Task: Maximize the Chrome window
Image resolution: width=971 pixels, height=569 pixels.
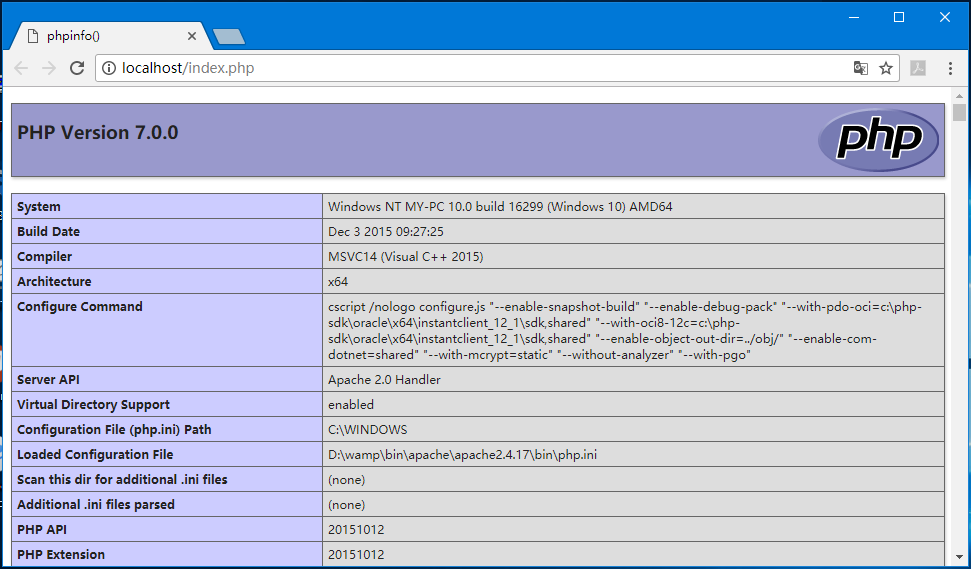Action: 899,17
